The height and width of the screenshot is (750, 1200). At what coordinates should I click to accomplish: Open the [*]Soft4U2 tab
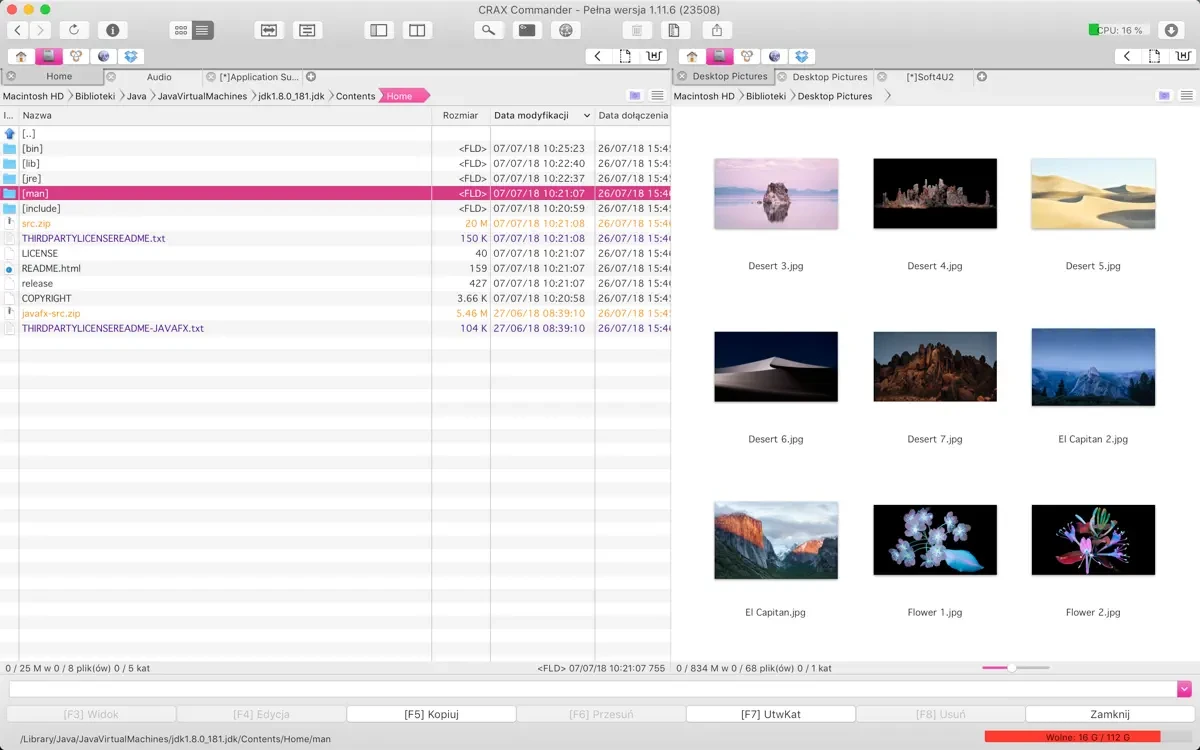point(929,77)
